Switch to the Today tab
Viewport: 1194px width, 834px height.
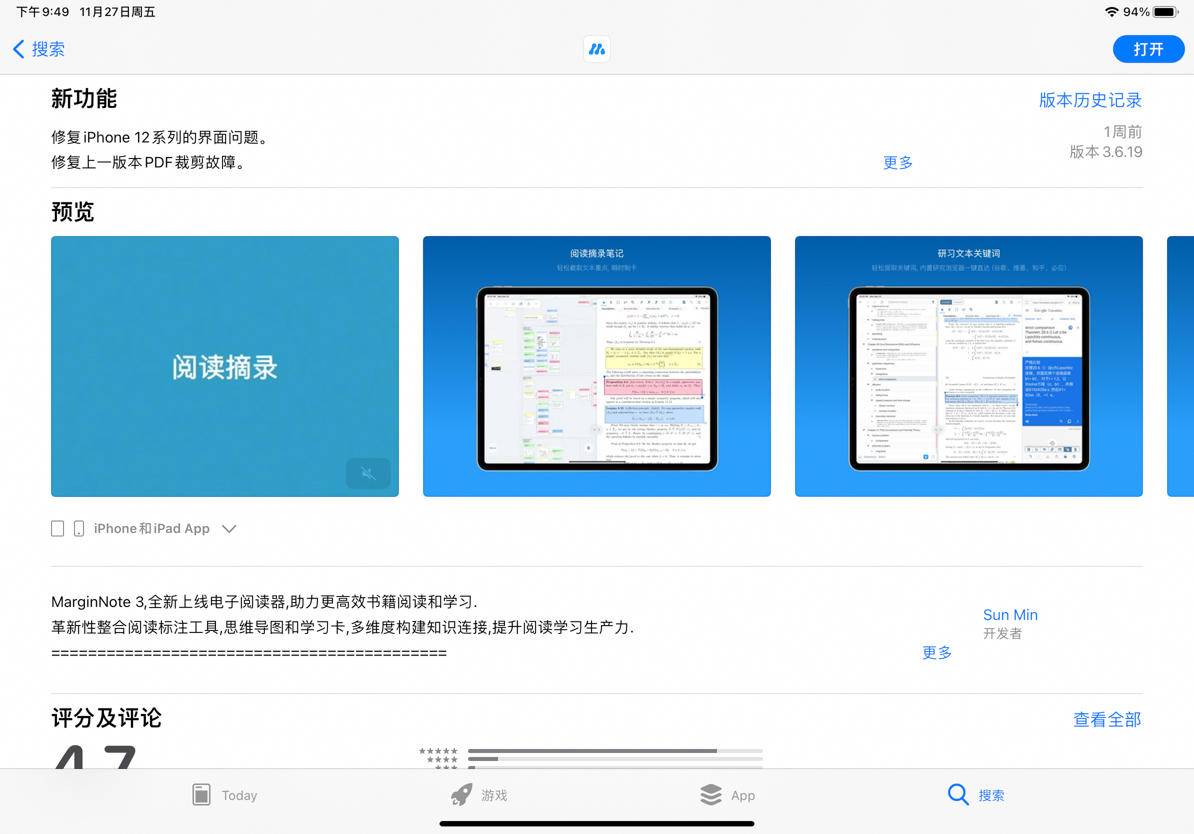pyautogui.click(x=225, y=795)
